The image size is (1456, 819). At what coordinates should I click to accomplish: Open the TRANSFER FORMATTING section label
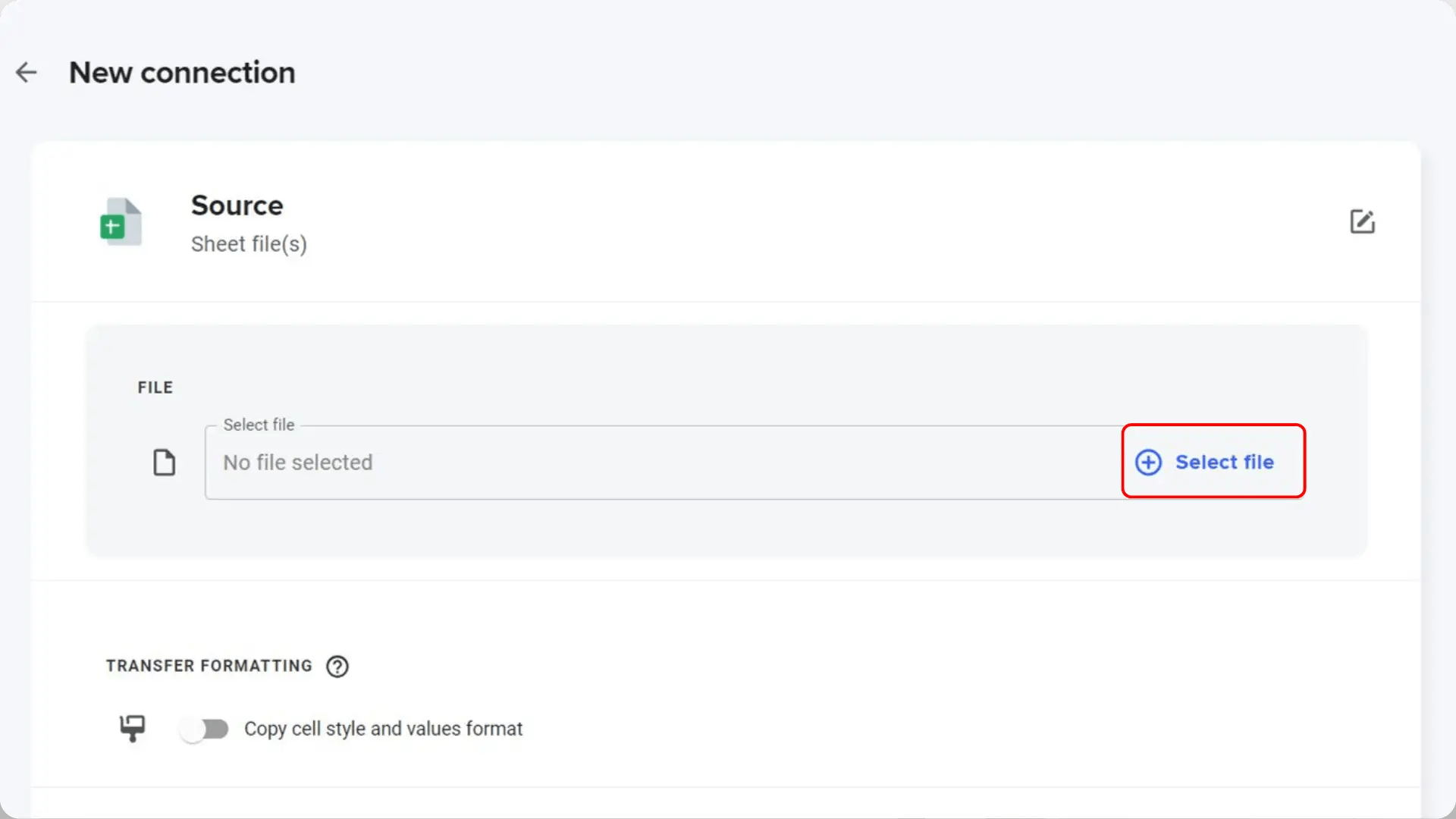(209, 666)
